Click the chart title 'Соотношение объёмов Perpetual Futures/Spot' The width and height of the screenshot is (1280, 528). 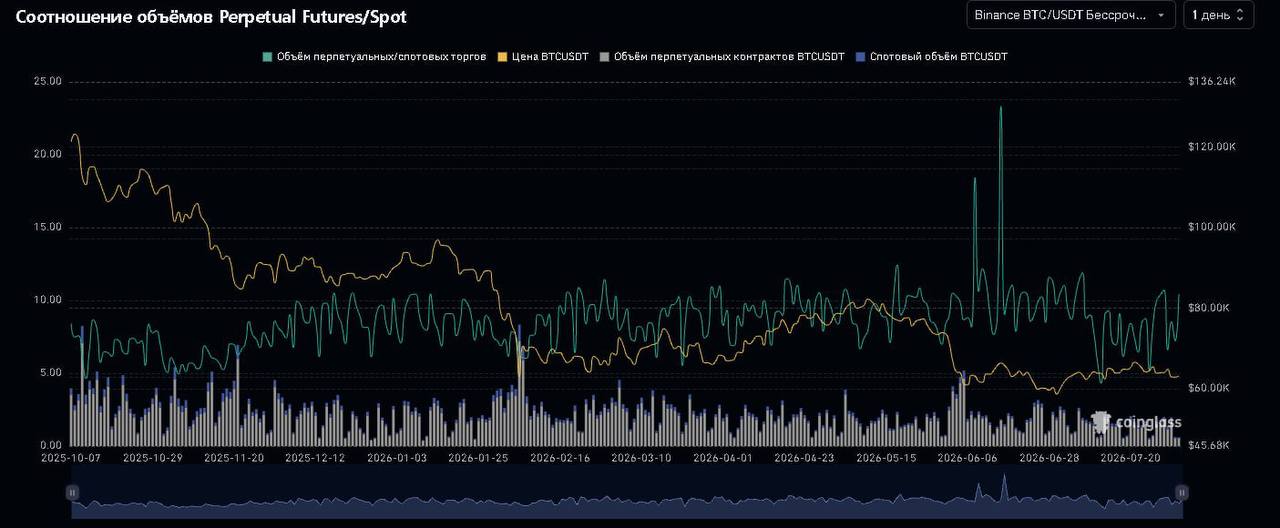[x=211, y=17]
